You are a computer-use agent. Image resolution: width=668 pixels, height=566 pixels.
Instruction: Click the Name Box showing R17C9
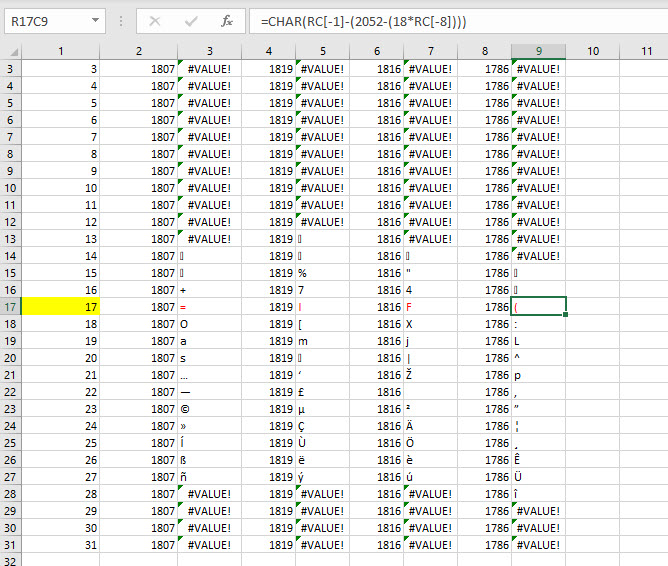55,21
